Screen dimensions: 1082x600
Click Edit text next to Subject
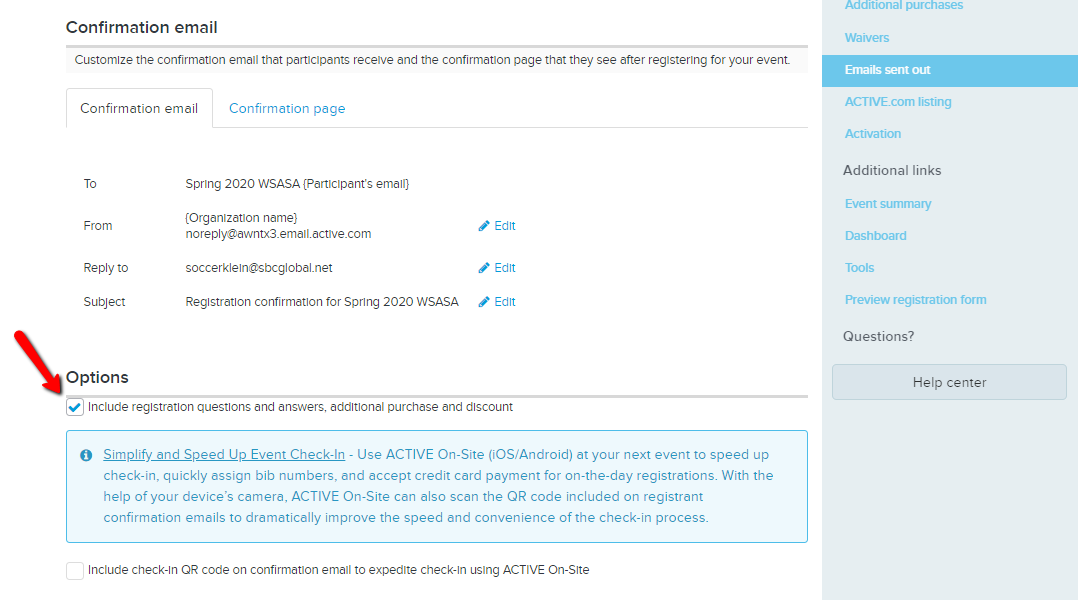504,301
